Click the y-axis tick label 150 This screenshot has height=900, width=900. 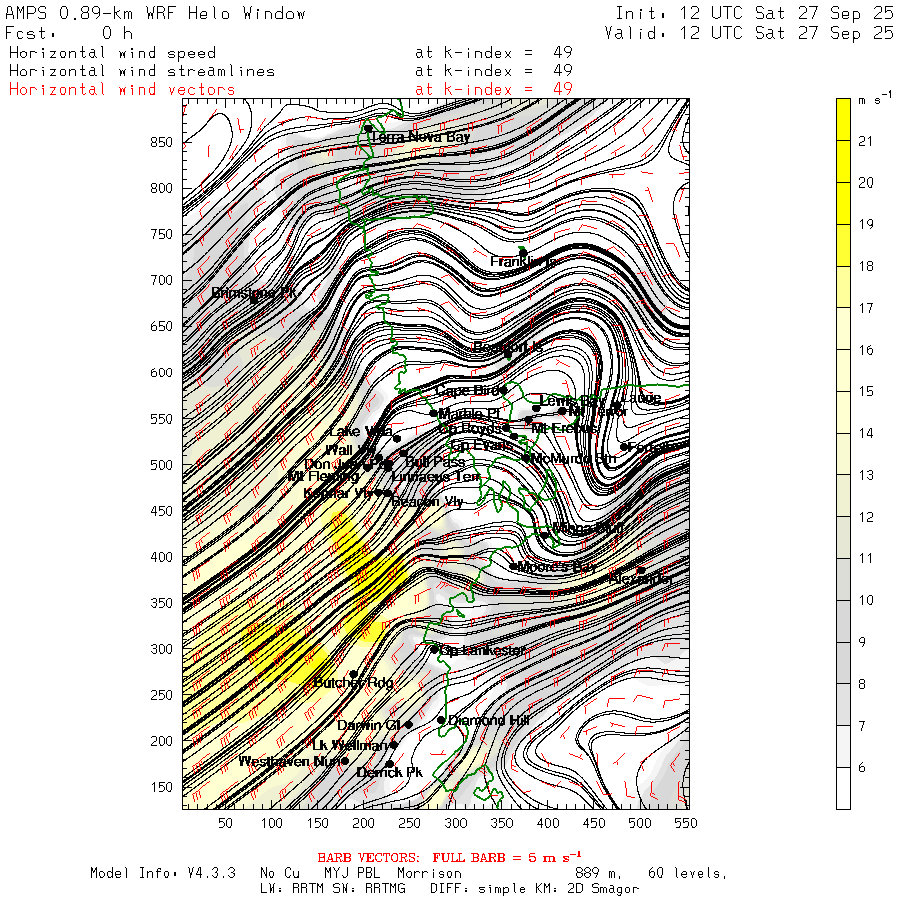(161, 787)
